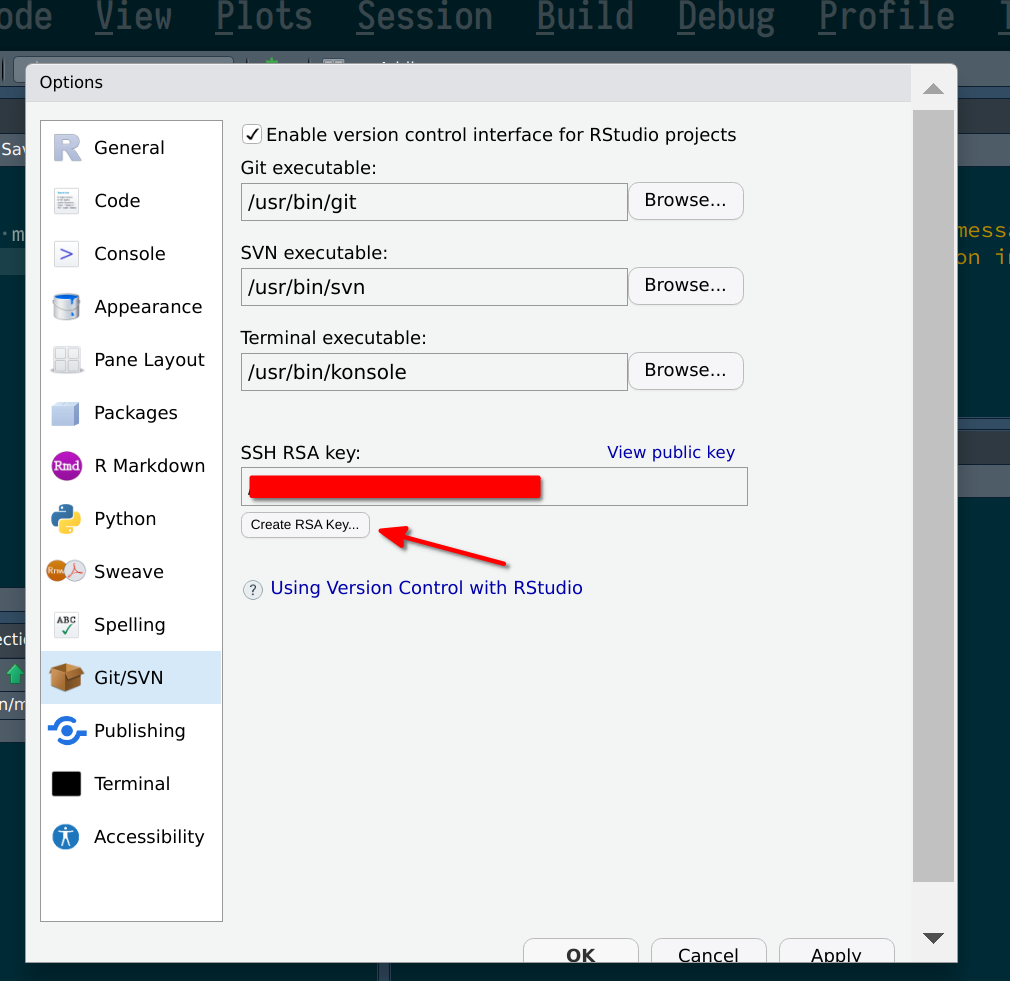The image size is (1010, 981).
Task: Open the View menu in RStudio
Action: coord(133,15)
